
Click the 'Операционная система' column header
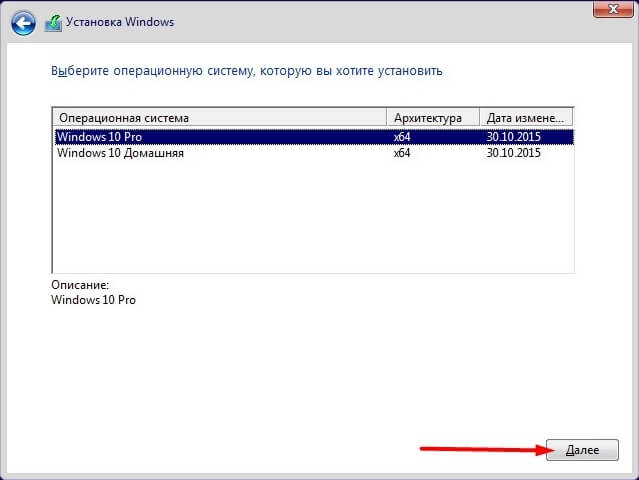pyautogui.click(x=218, y=117)
